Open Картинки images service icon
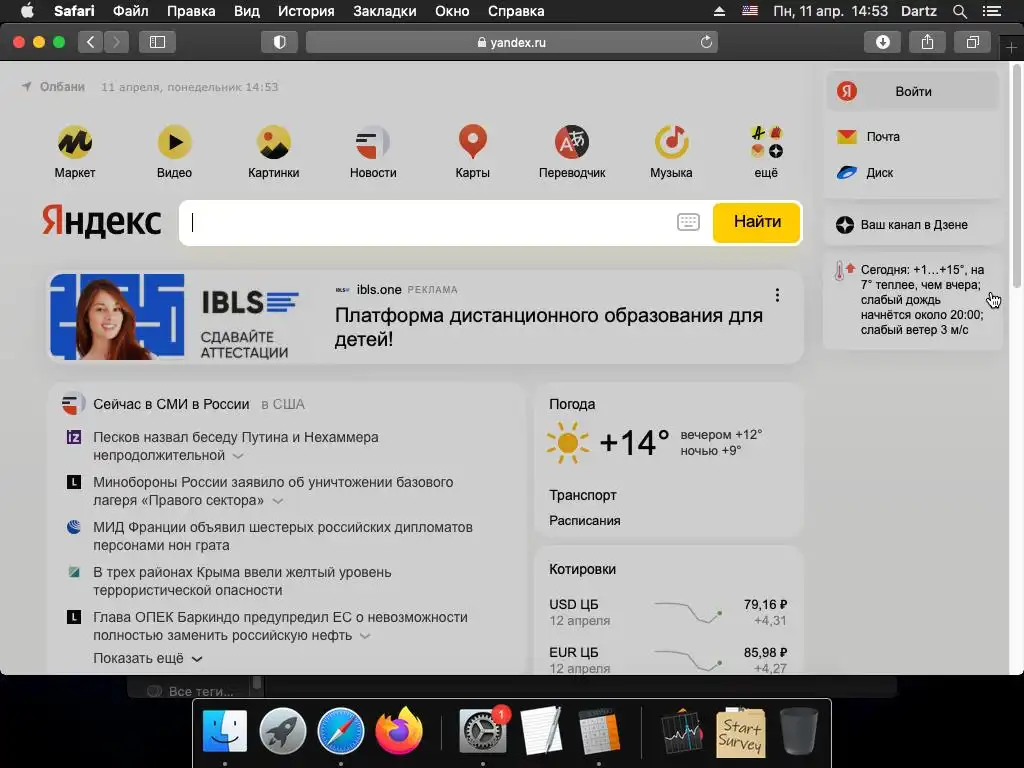 point(274,142)
